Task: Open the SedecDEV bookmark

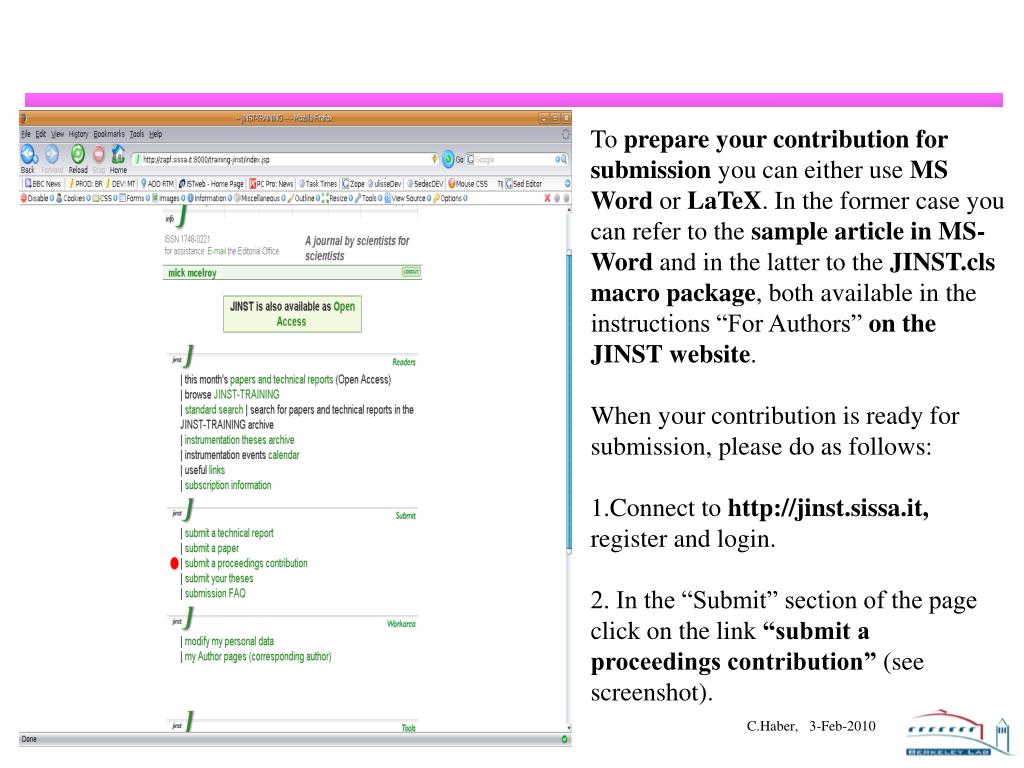Action: pyautogui.click(x=425, y=184)
